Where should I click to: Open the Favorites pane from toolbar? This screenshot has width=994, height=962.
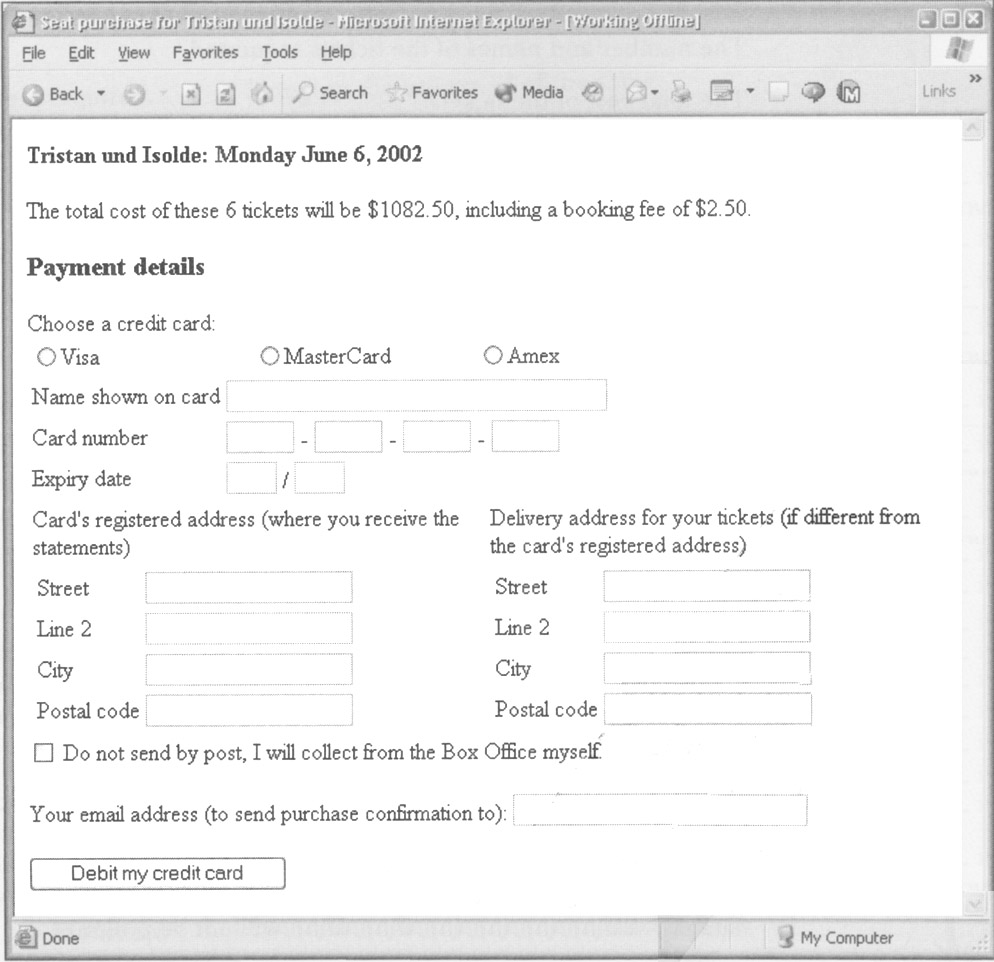click(x=432, y=93)
